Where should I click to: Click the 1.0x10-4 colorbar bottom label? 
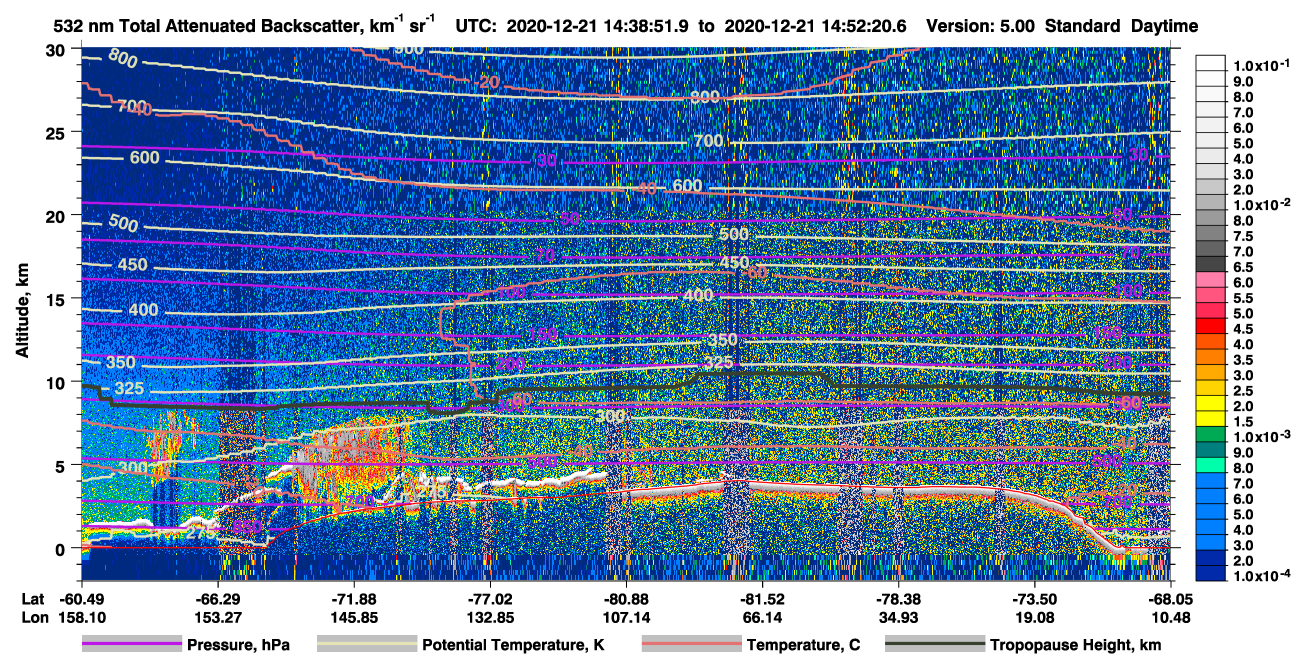pyautogui.click(x=1263, y=576)
